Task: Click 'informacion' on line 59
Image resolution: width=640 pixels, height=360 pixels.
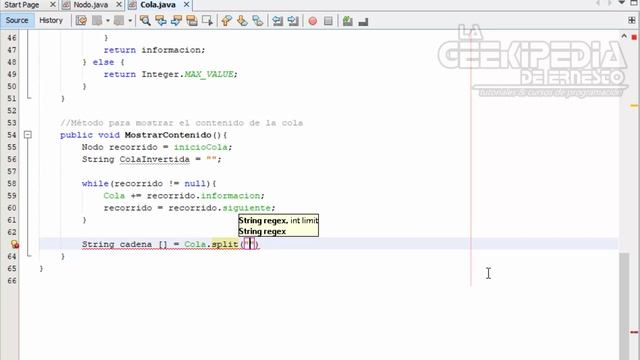Action: coord(230,196)
